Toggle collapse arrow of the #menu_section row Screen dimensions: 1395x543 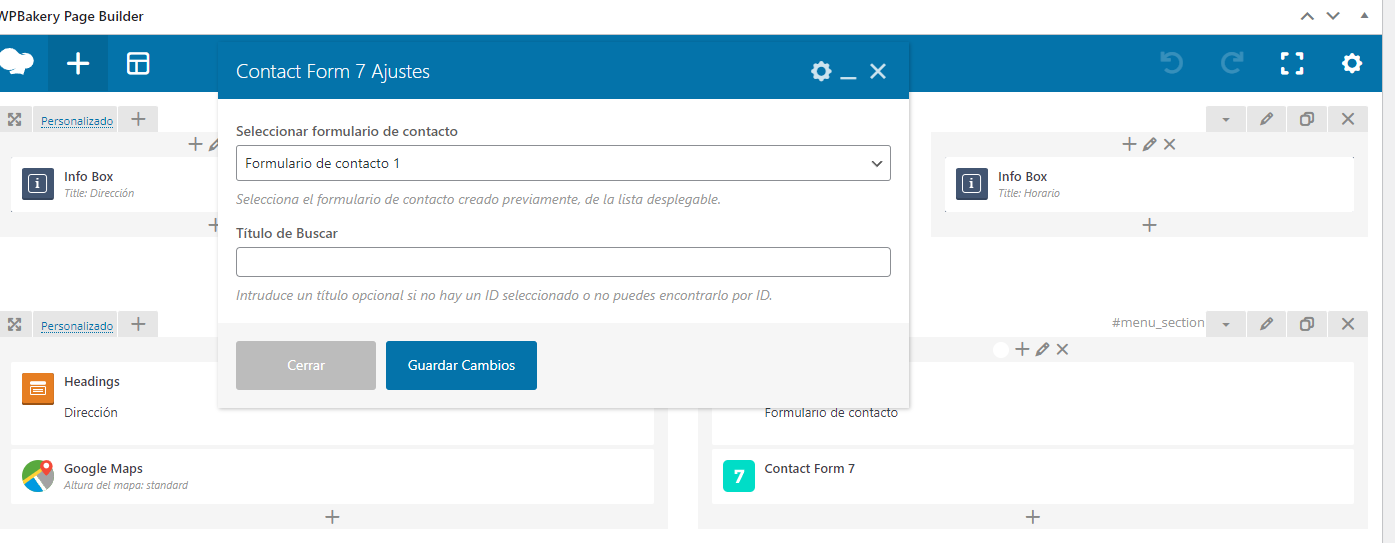point(1226,324)
